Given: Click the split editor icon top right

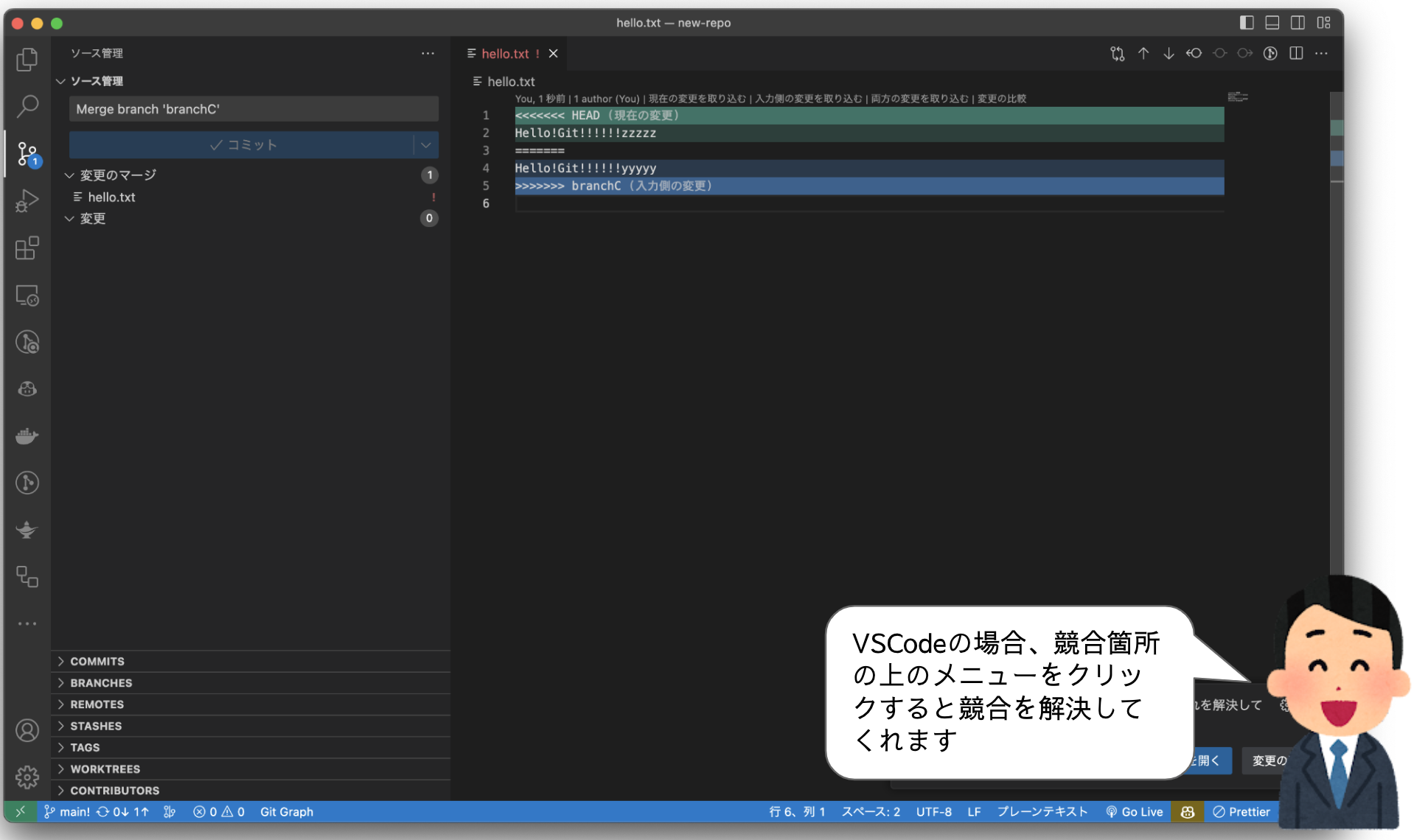Looking at the screenshot, I should pyautogui.click(x=1296, y=53).
